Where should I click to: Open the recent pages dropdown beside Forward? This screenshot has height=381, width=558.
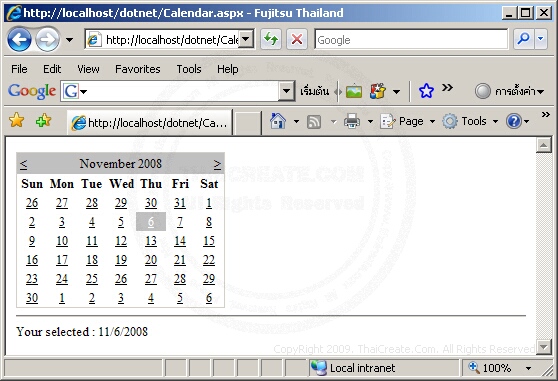click(69, 40)
